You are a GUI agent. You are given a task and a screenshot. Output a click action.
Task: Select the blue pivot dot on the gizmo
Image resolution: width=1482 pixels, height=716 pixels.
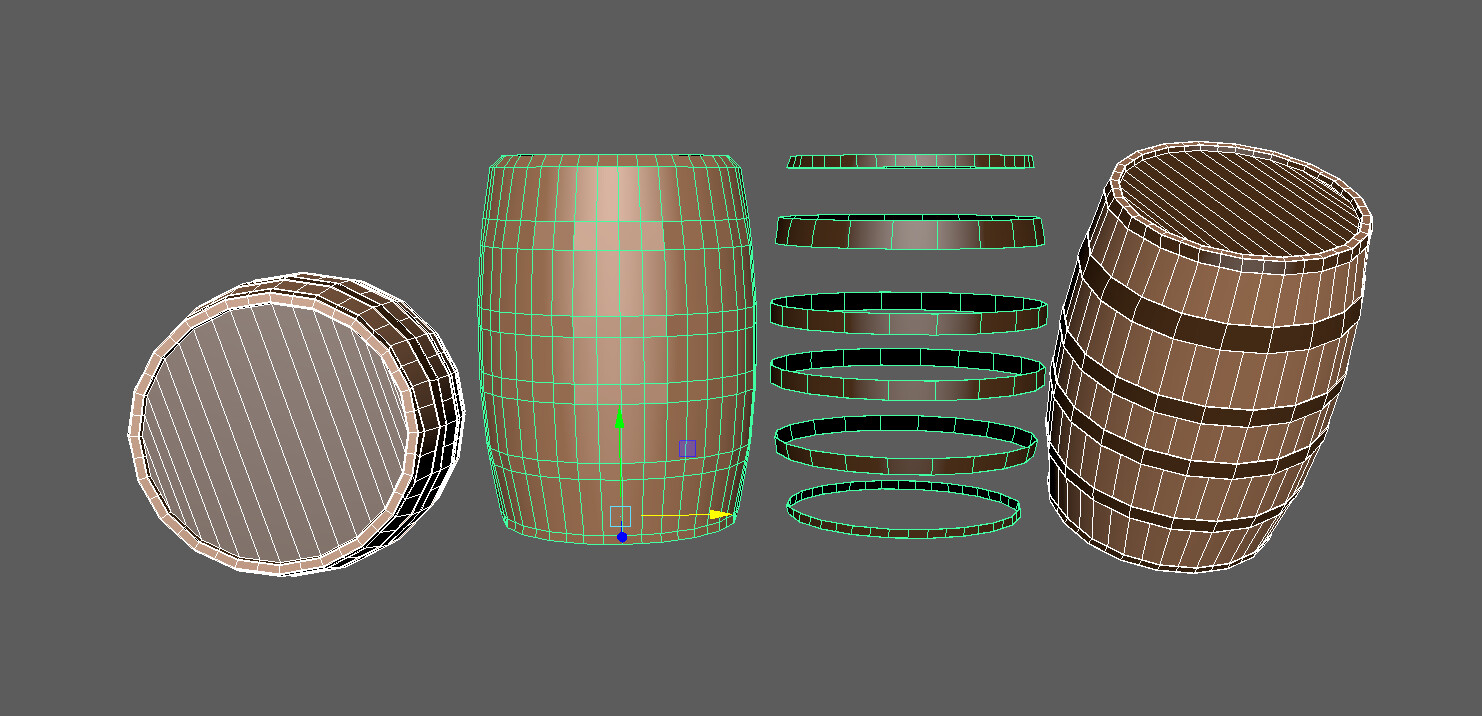[x=623, y=536]
